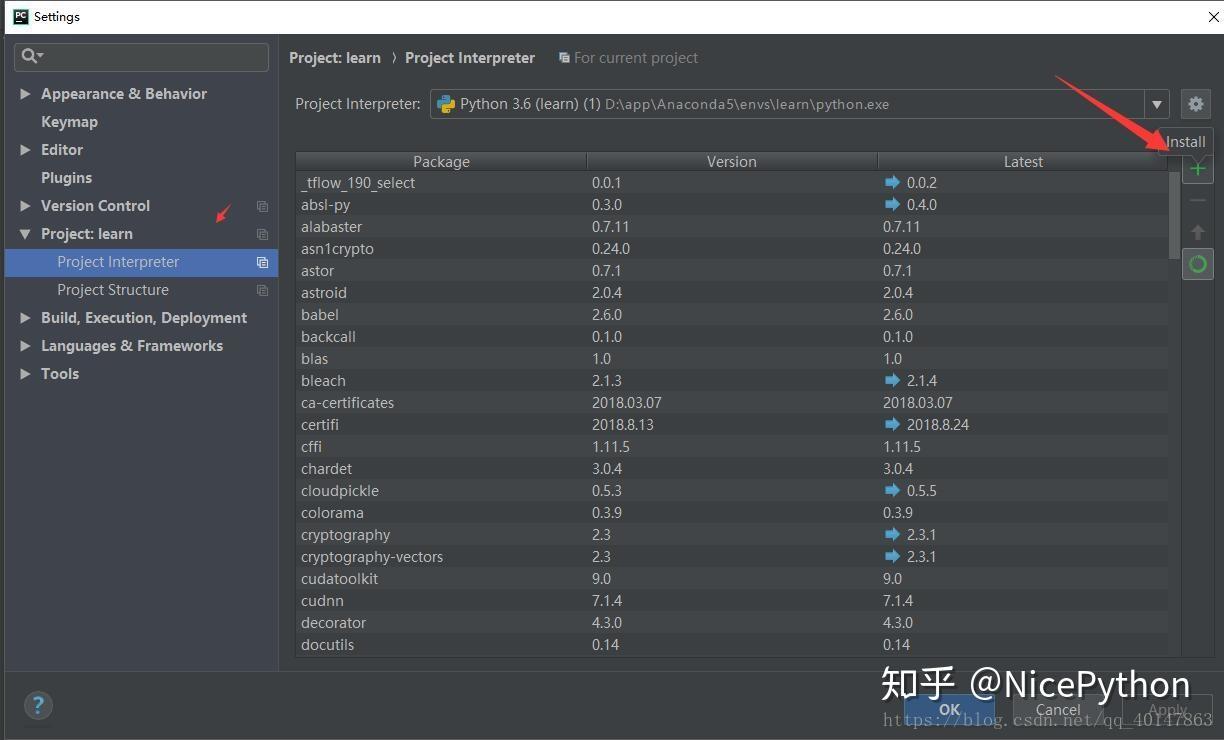Click the Project: learn breadcrumb
This screenshot has width=1224, height=740.
point(335,57)
